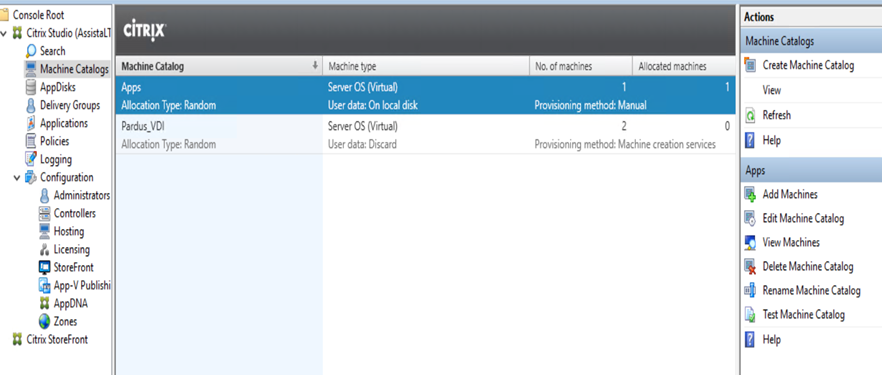Click the Citrix logo in header

[x=145, y=31]
